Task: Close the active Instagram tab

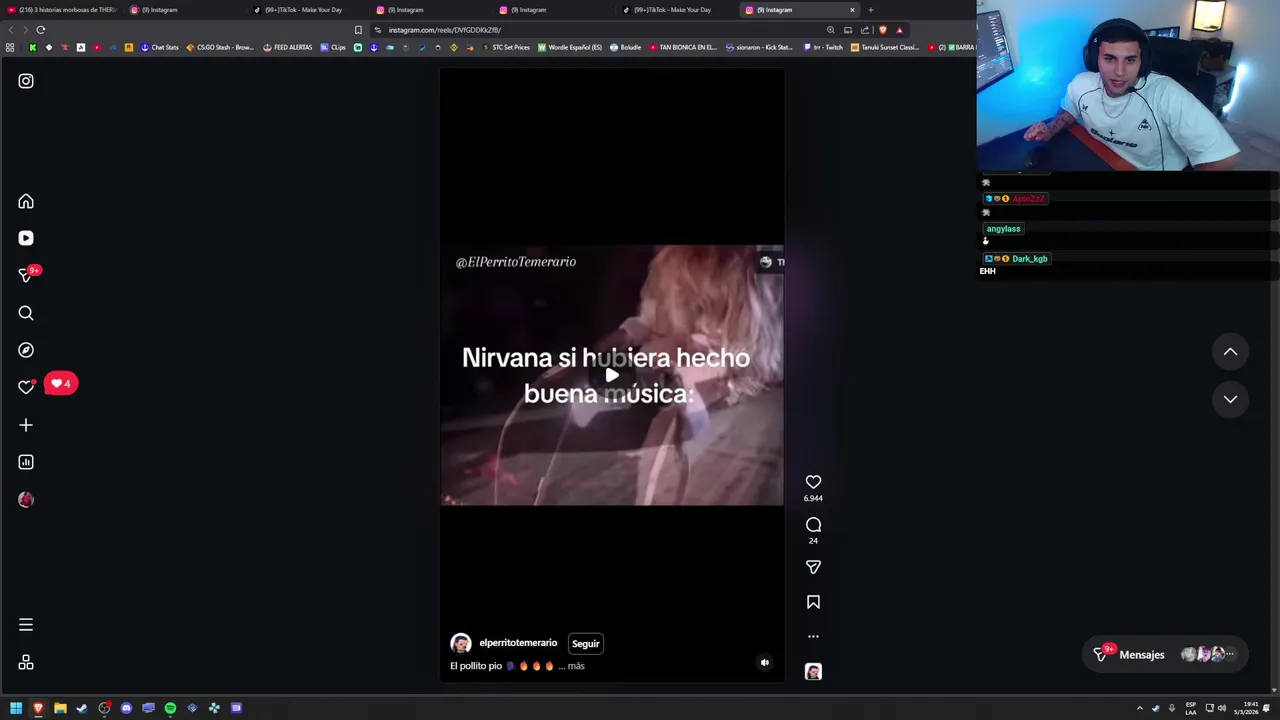Action: click(852, 10)
